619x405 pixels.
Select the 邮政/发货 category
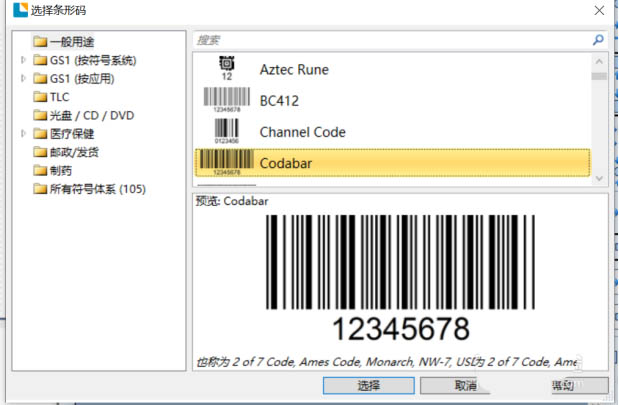[74, 152]
